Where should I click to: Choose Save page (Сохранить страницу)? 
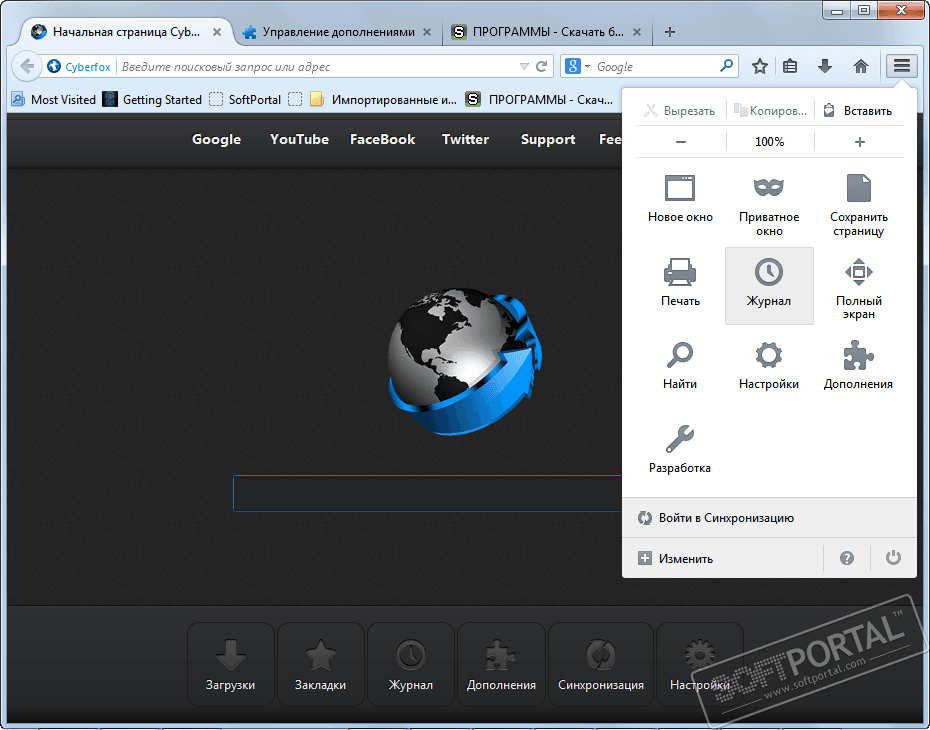[x=859, y=205]
